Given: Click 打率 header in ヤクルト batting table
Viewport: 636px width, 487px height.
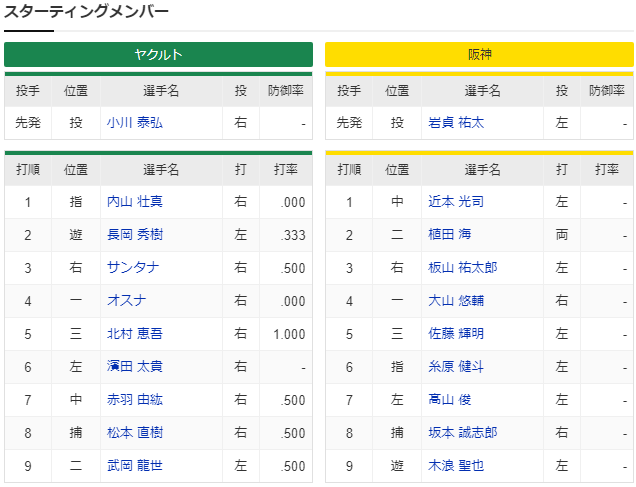Looking at the screenshot, I should tap(286, 169).
